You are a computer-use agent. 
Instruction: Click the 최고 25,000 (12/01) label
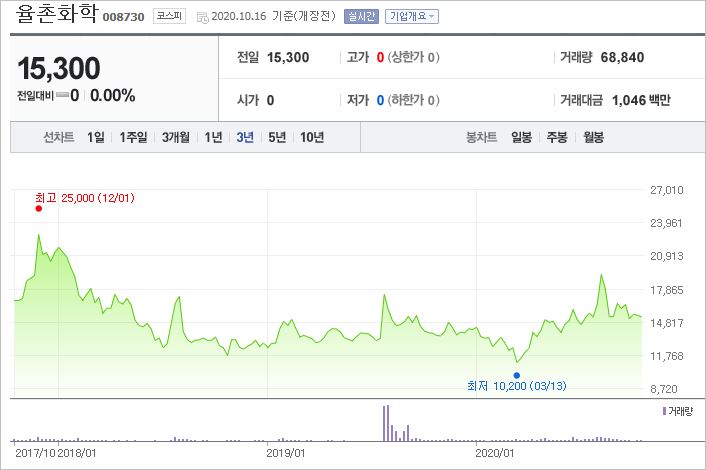[85, 198]
